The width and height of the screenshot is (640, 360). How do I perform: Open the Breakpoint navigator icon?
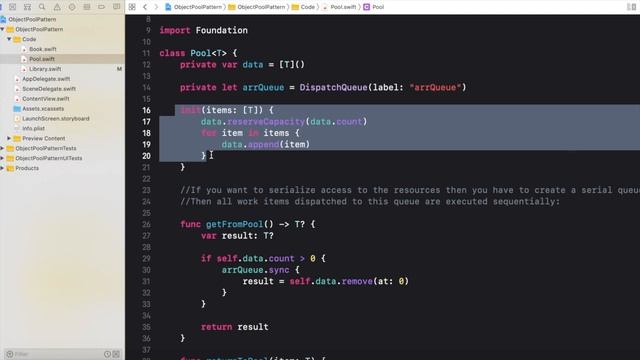101,7
